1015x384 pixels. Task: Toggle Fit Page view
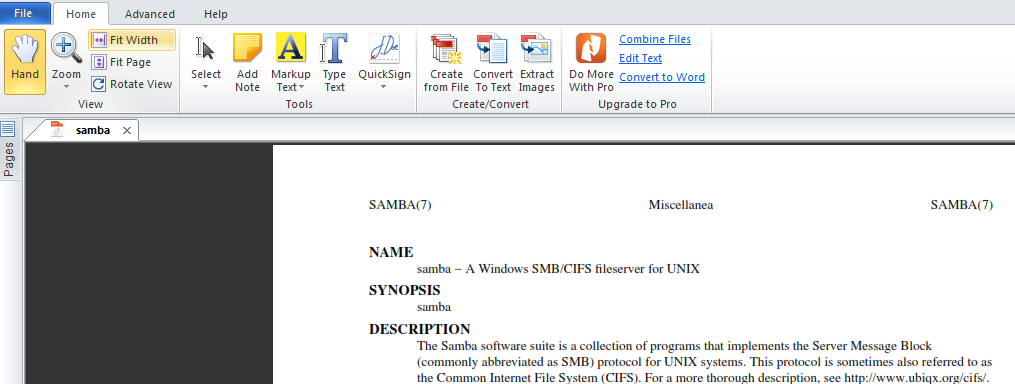[x=122, y=62]
